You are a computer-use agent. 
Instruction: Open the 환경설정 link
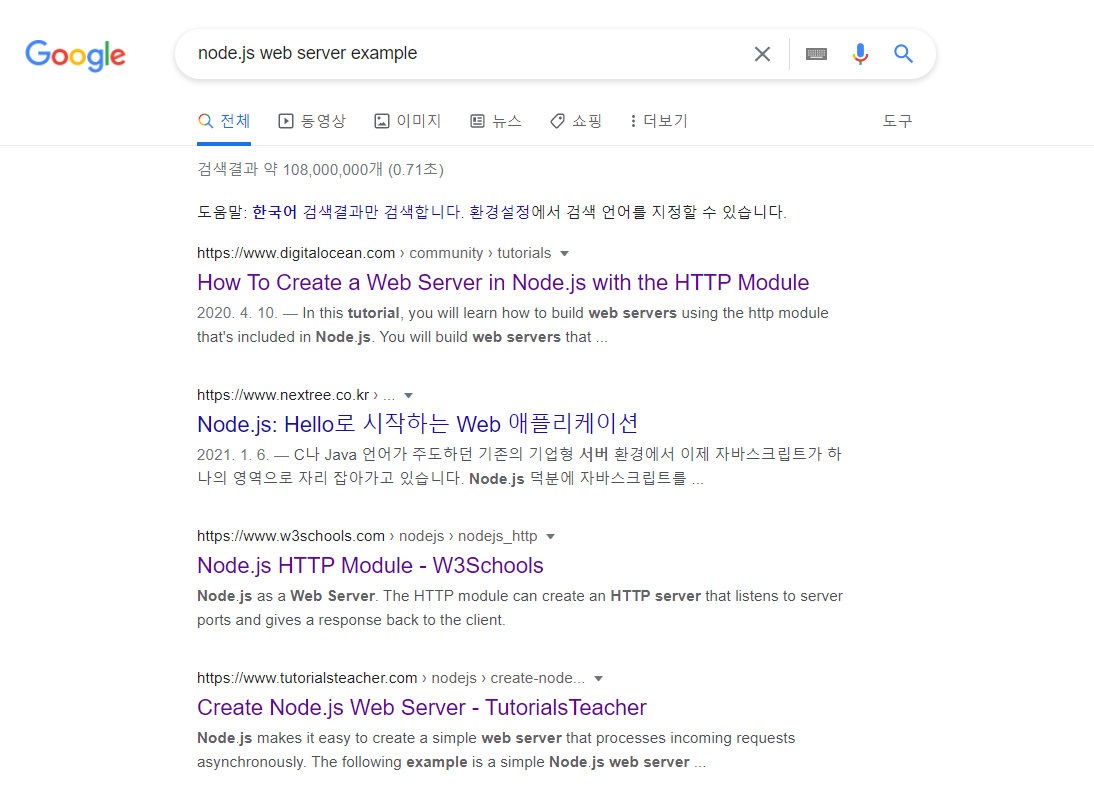coord(499,212)
